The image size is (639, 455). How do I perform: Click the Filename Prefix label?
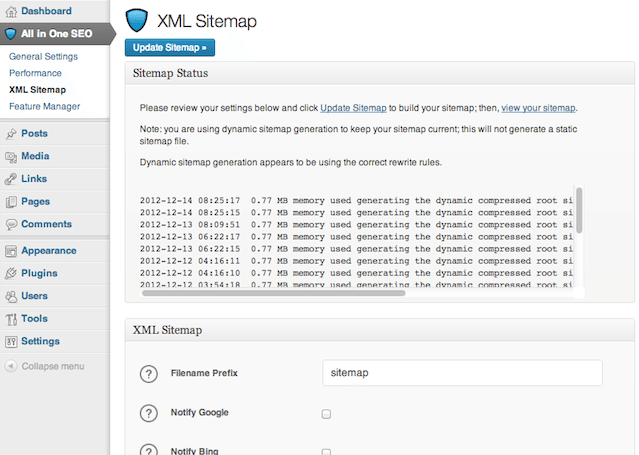pos(204,373)
